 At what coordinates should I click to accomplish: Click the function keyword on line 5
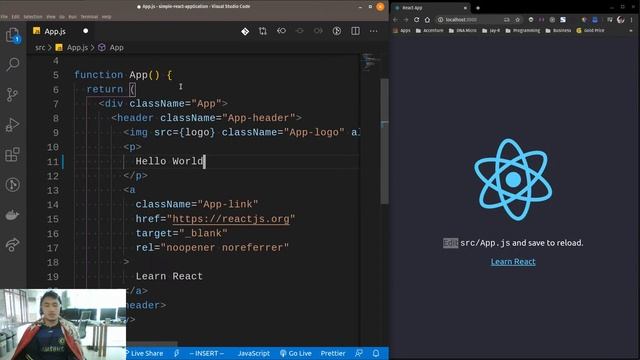[98, 75]
